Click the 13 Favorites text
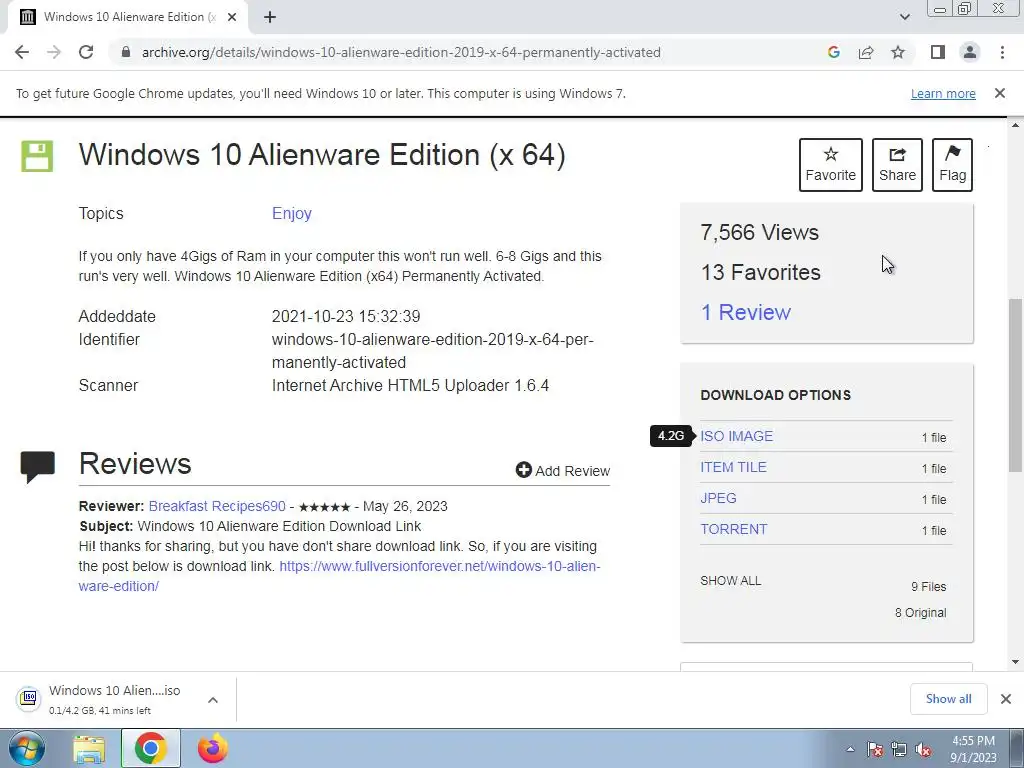 point(760,272)
